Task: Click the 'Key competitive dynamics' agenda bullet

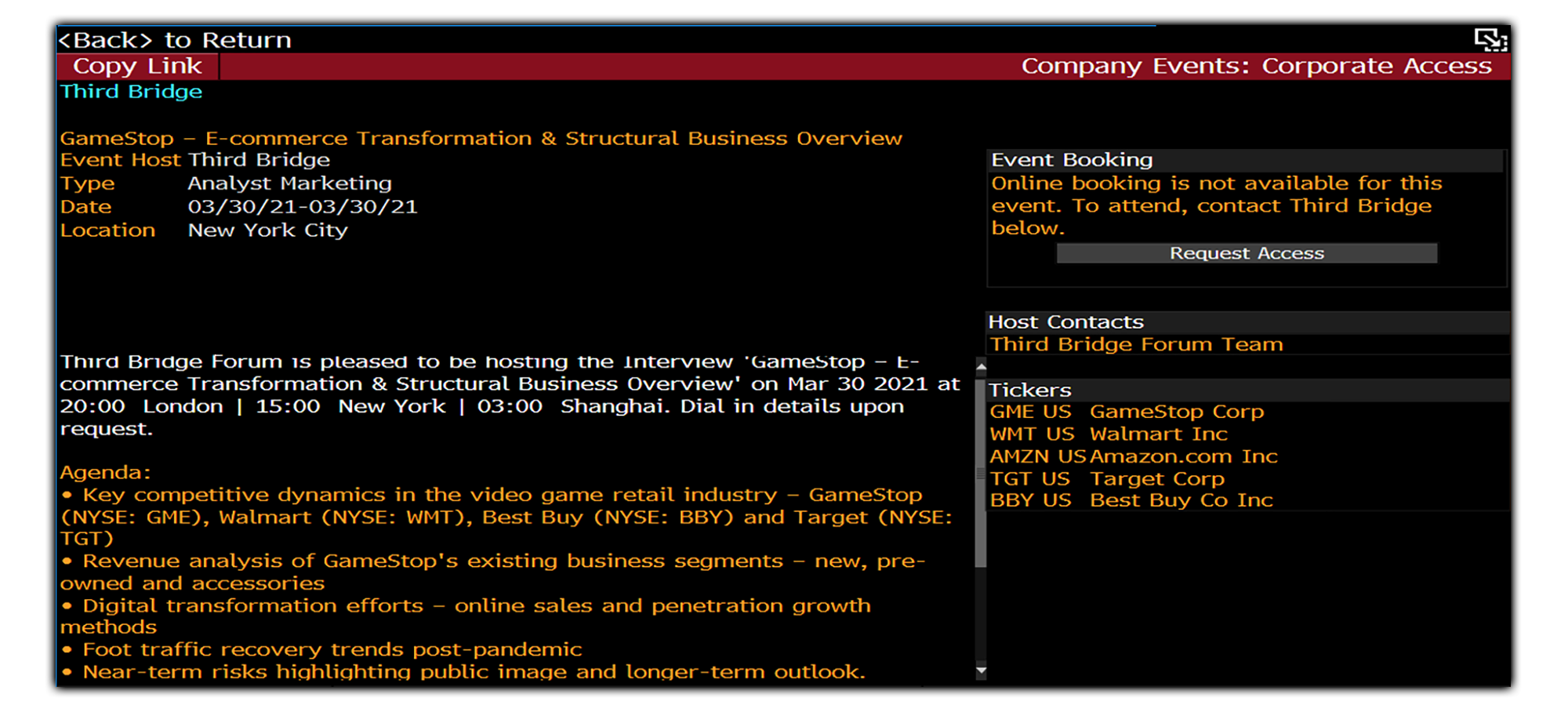Action: click(506, 516)
